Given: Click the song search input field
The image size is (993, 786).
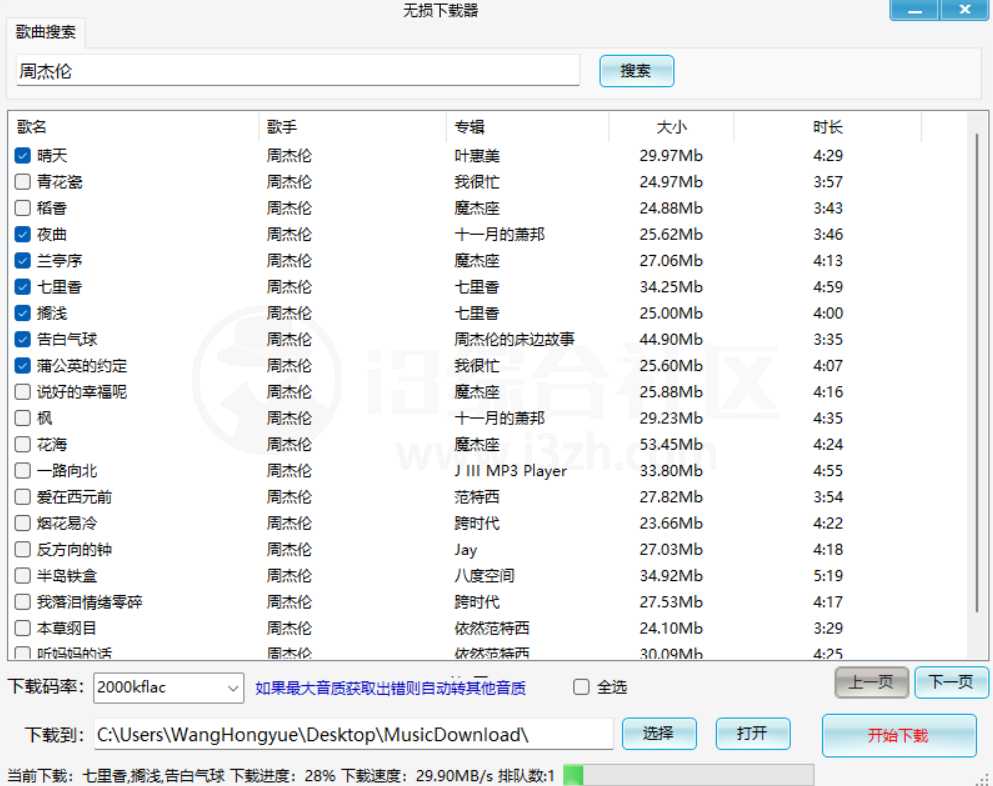Looking at the screenshot, I should [298, 71].
